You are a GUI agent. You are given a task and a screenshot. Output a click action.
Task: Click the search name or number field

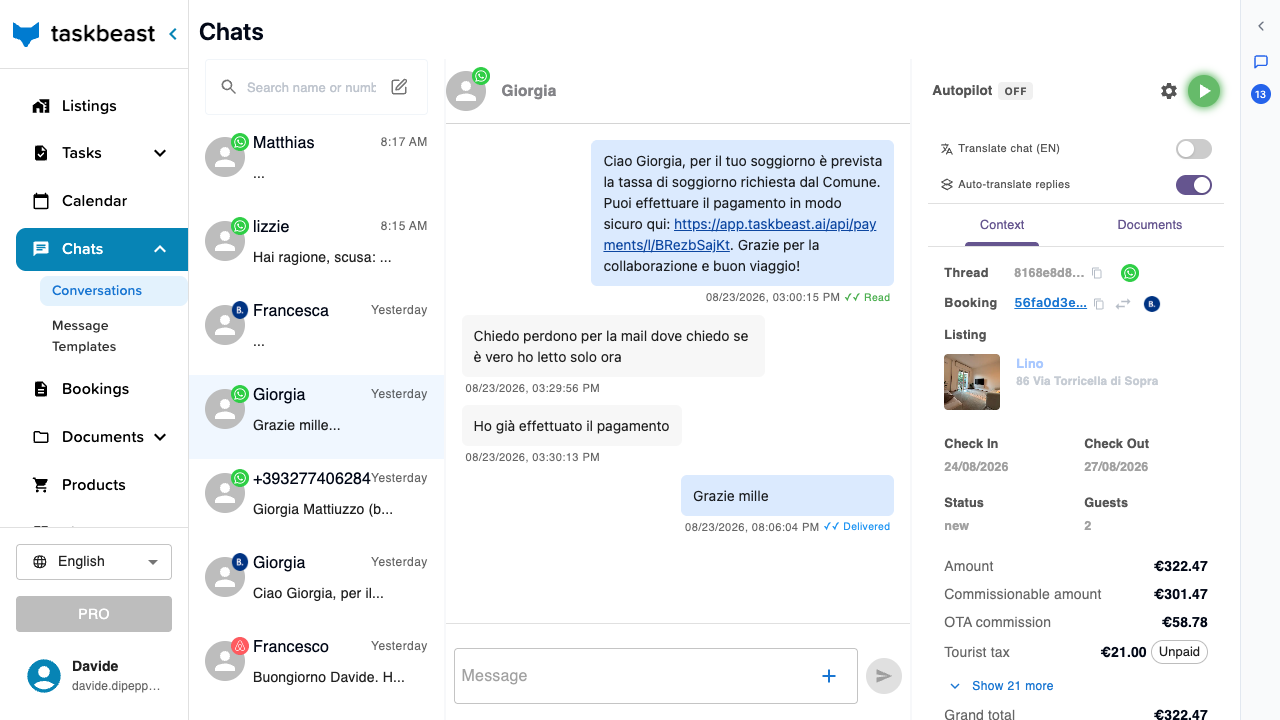(311, 87)
